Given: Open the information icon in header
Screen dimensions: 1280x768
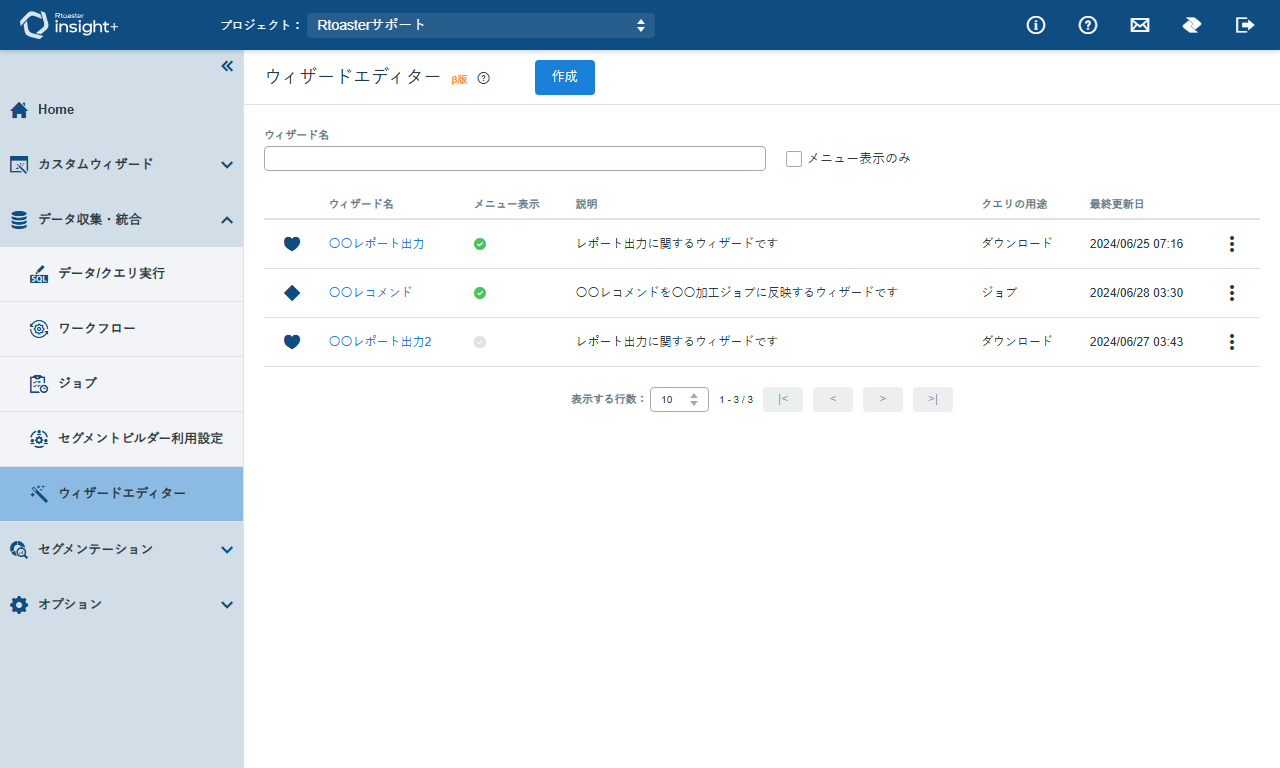Looking at the screenshot, I should [1036, 25].
